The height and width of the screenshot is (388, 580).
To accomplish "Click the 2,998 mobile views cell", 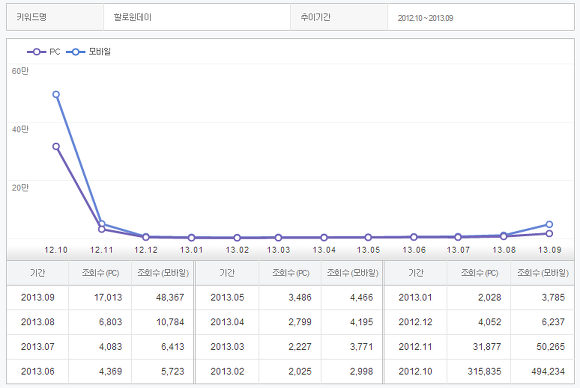I will click(x=352, y=371).
